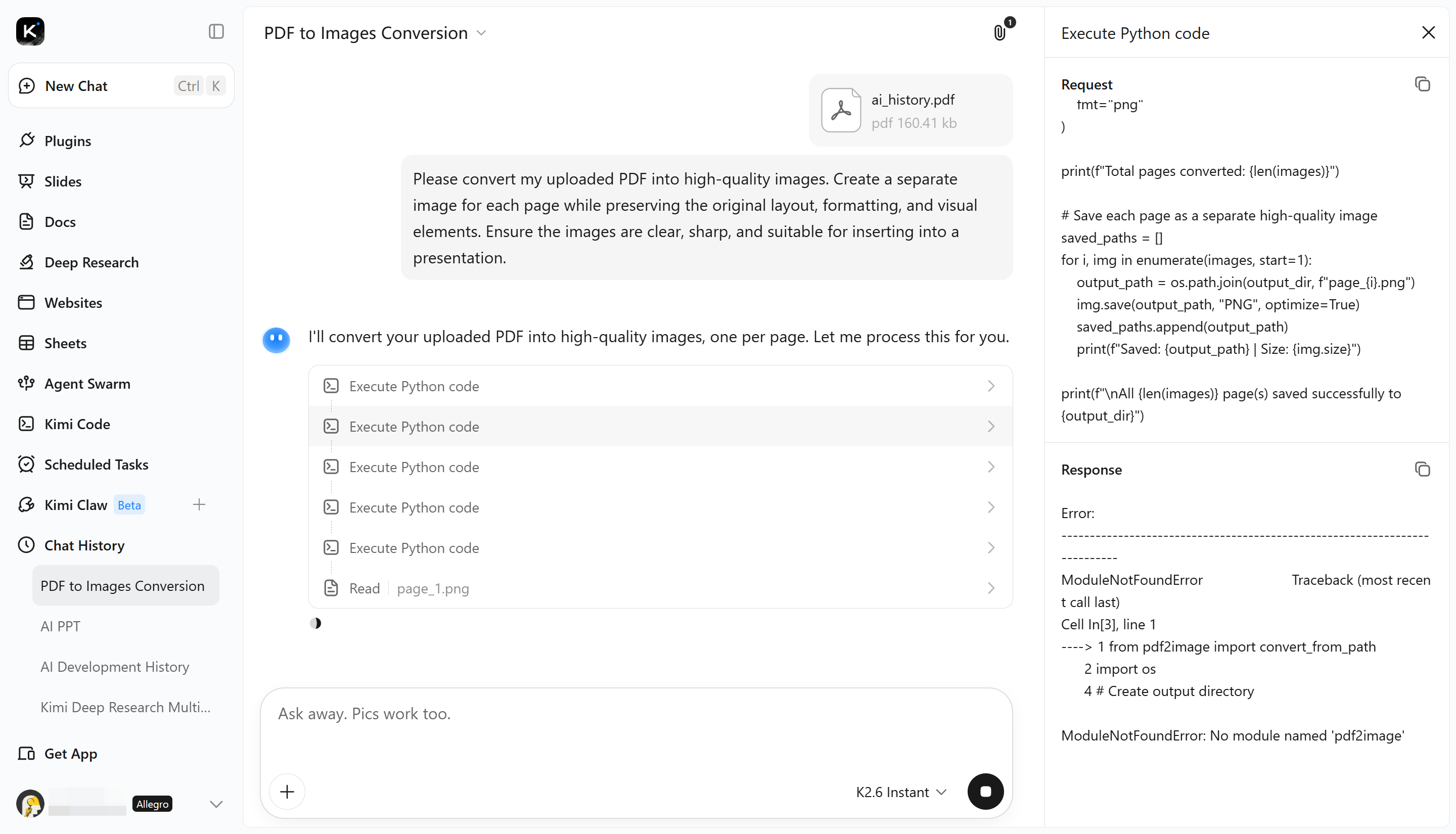Open the attachments paperclip icon
The height and width of the screenshot is (834, 1456).
[1000, 33]
